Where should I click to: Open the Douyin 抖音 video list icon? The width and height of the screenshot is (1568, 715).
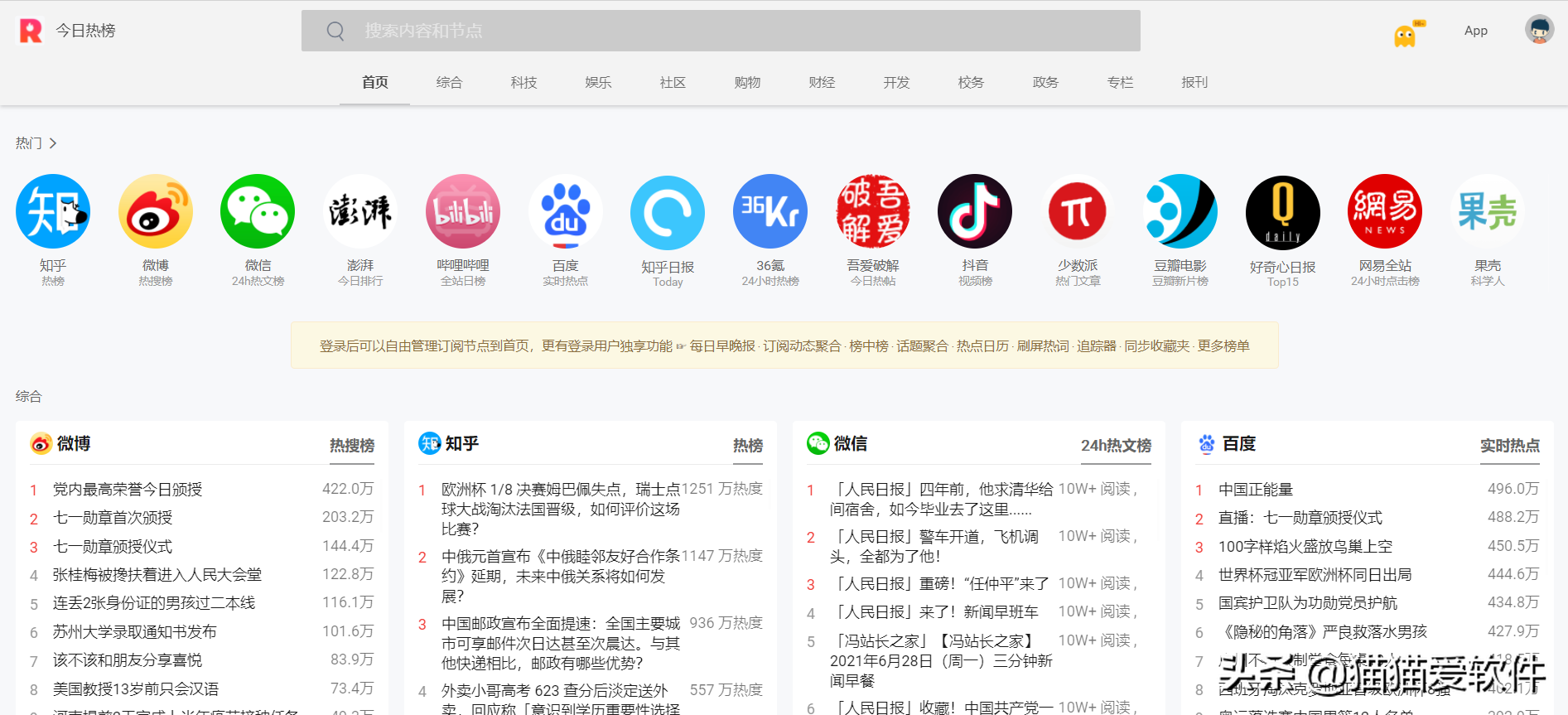(x=975, y=211)
